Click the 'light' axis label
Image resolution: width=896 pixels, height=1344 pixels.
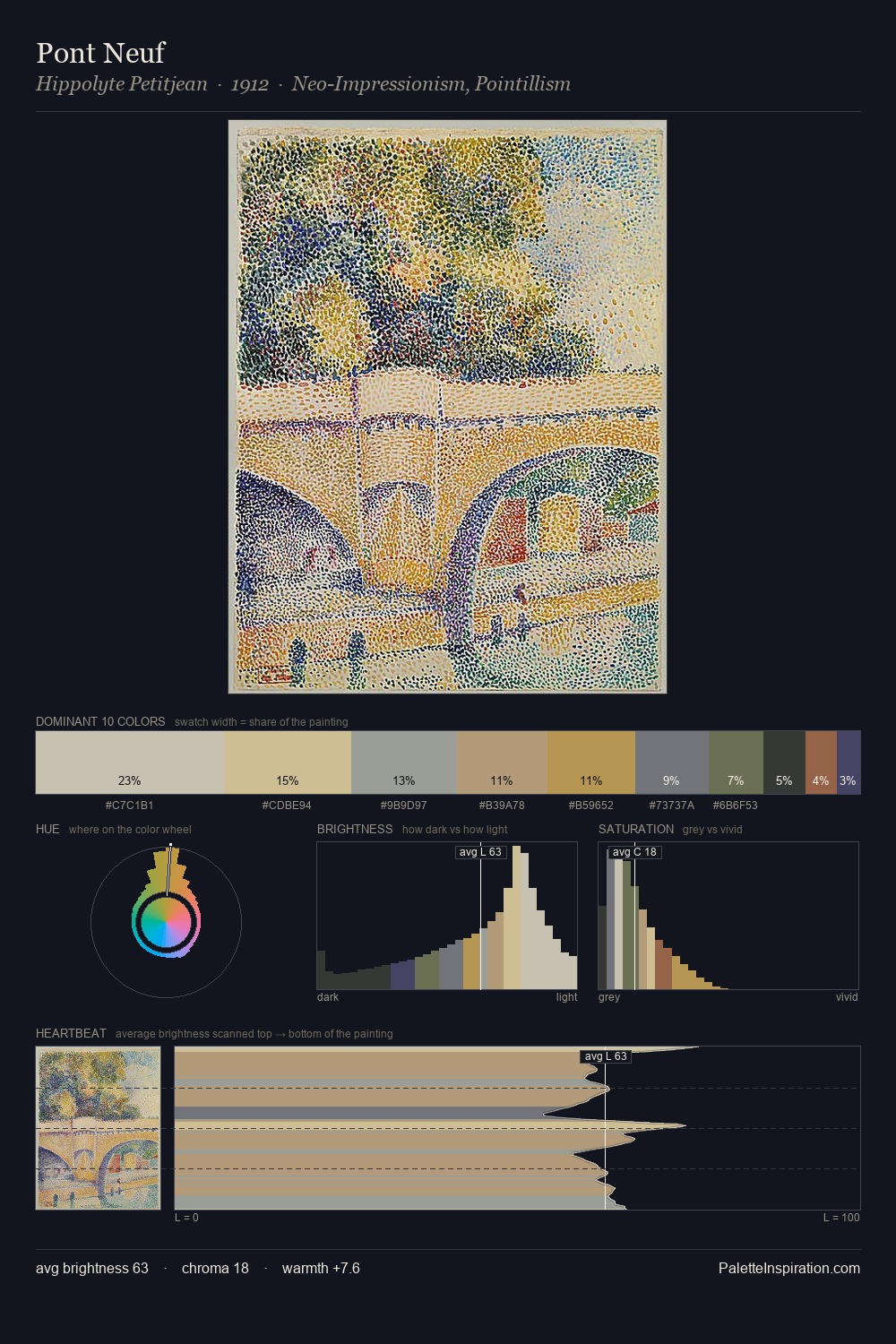[x=567, y=997]
